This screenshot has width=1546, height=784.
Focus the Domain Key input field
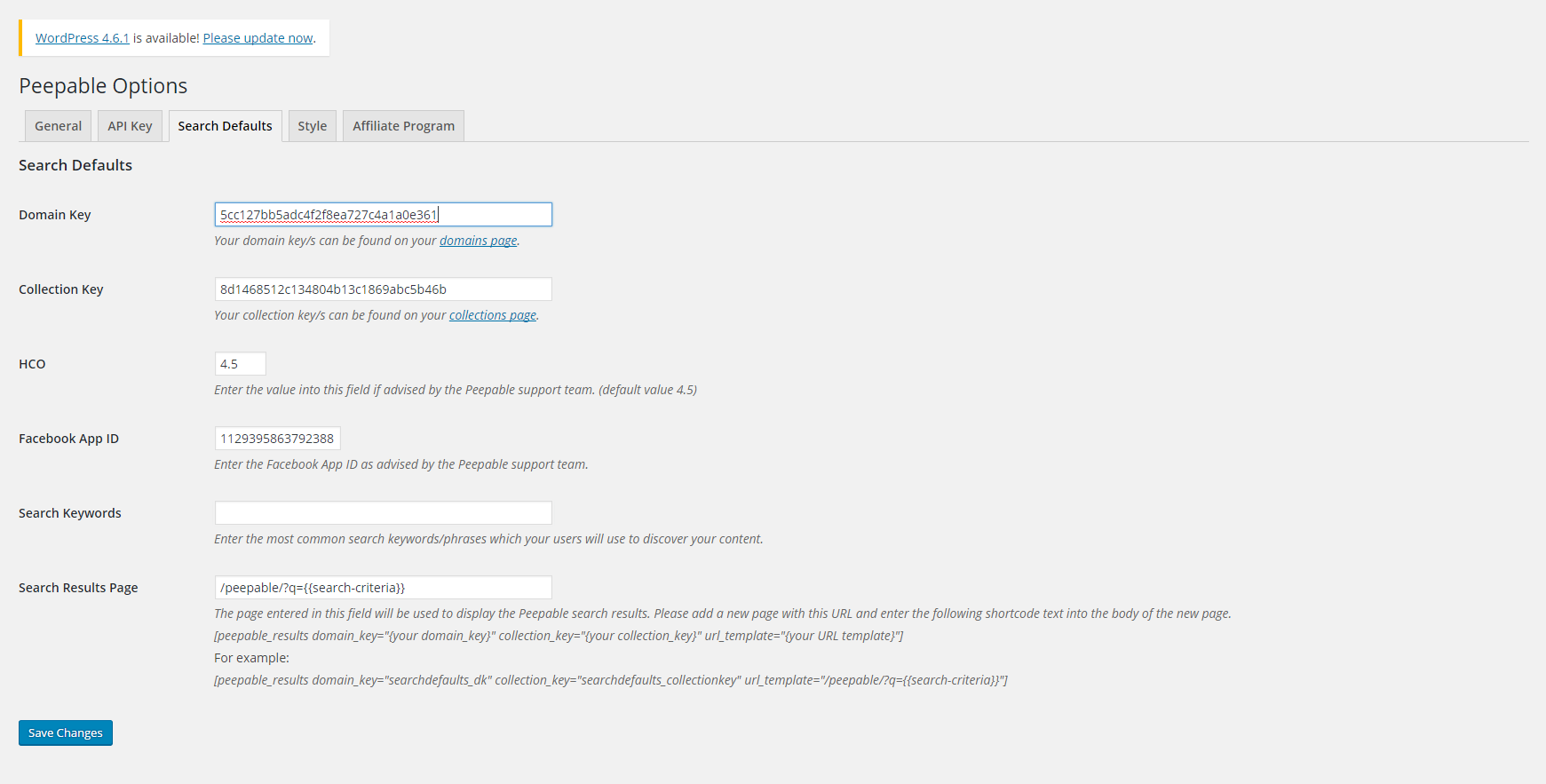click(x=384, y=214)
